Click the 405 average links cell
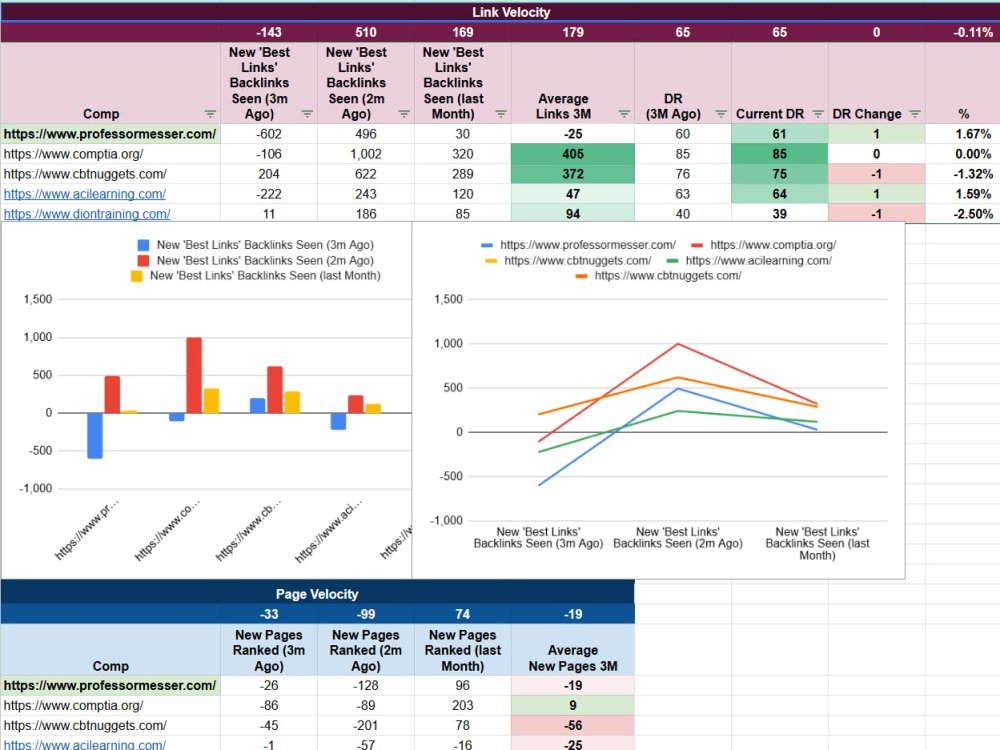The image size is (1000, 750). [573, 154]
